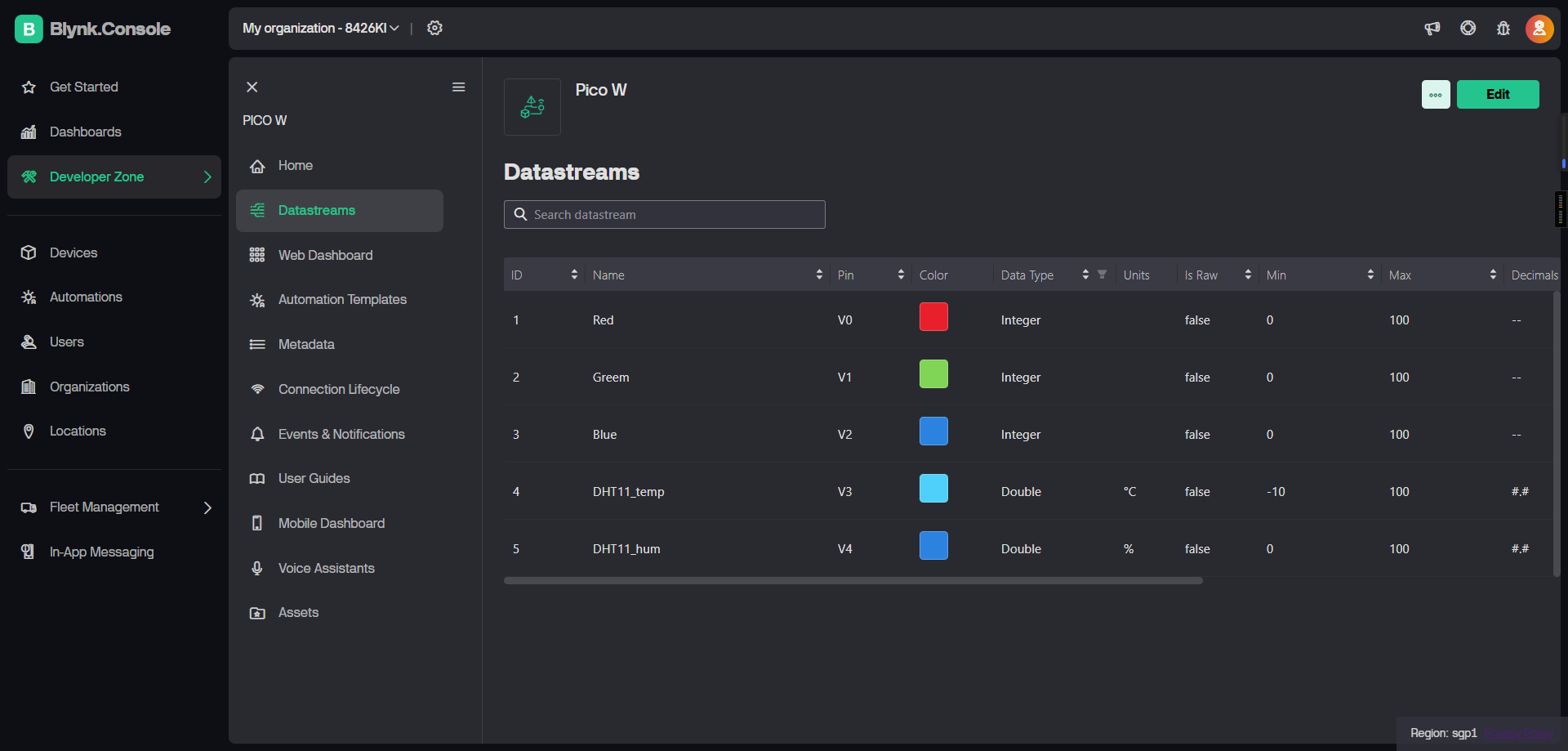This screenshot has height=751, width=1568.
Task: Open help lifebuoy icon in header
Action: coord(1468,29)
